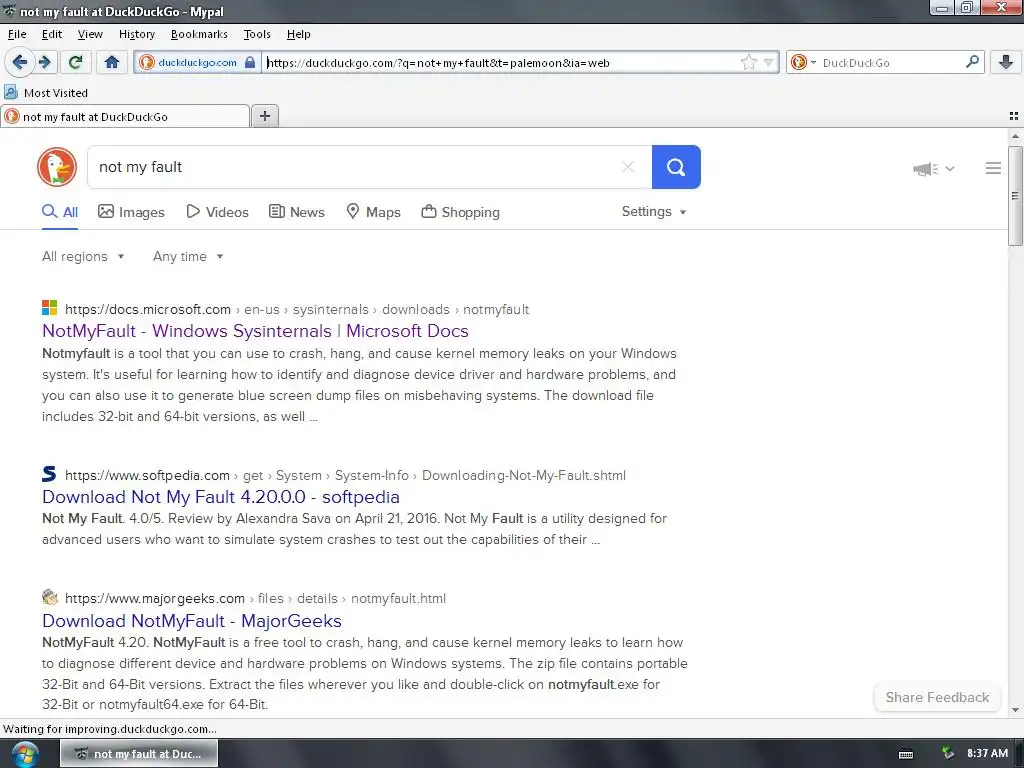Open the Tools menu

[x=257, y=34]
